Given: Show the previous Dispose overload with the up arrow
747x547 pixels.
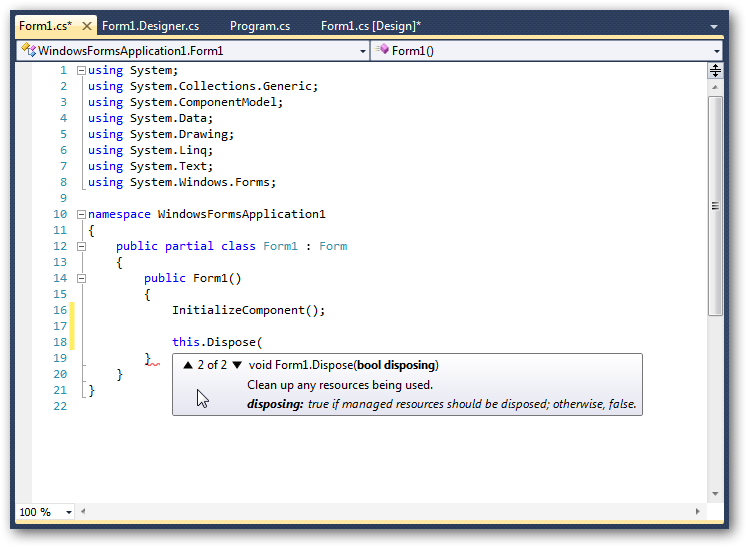Looking at the screenshot, I should [x=187, y=365].
